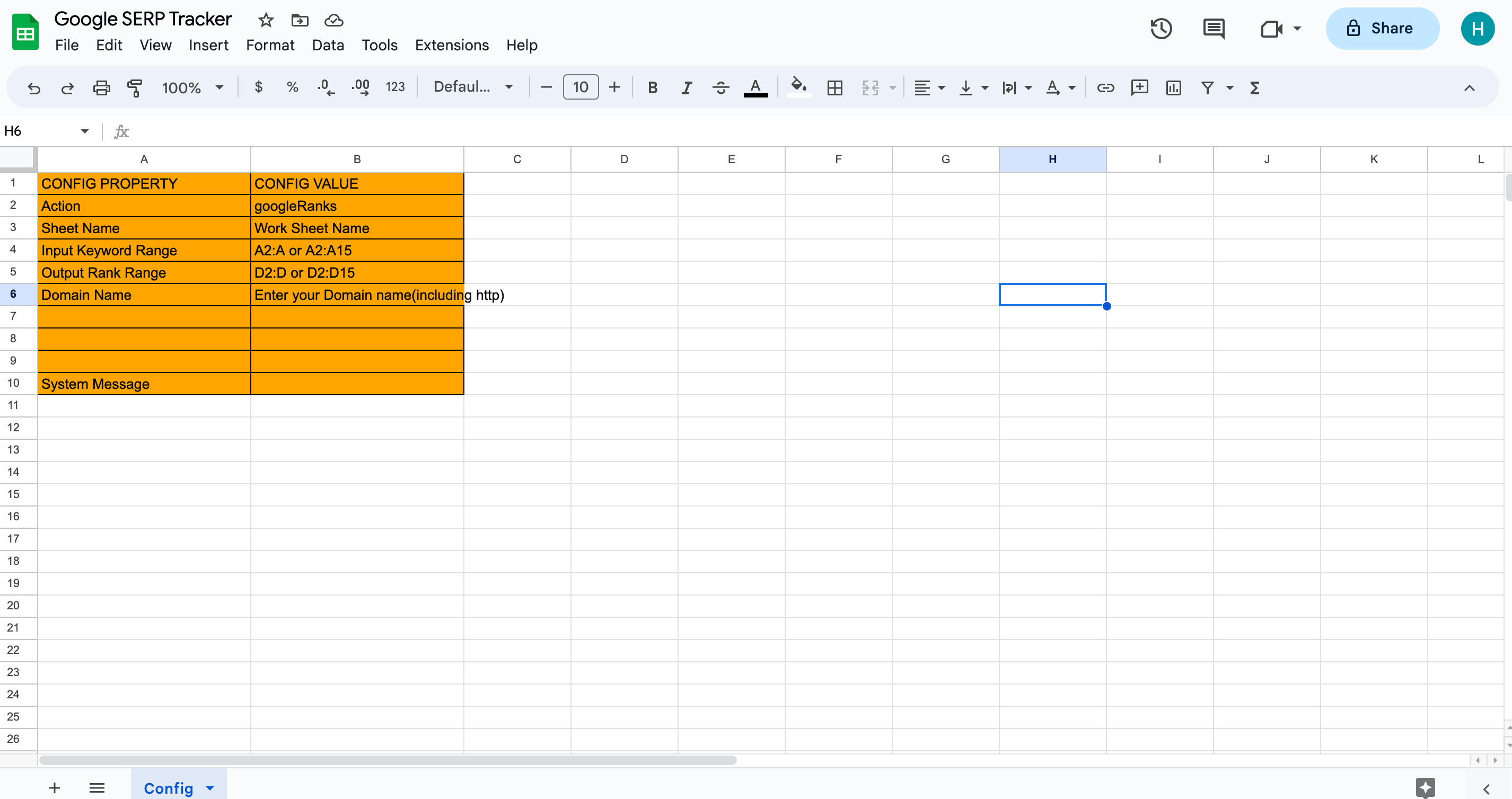Collapse the toolbar menus with chevron

[1469, 88]
